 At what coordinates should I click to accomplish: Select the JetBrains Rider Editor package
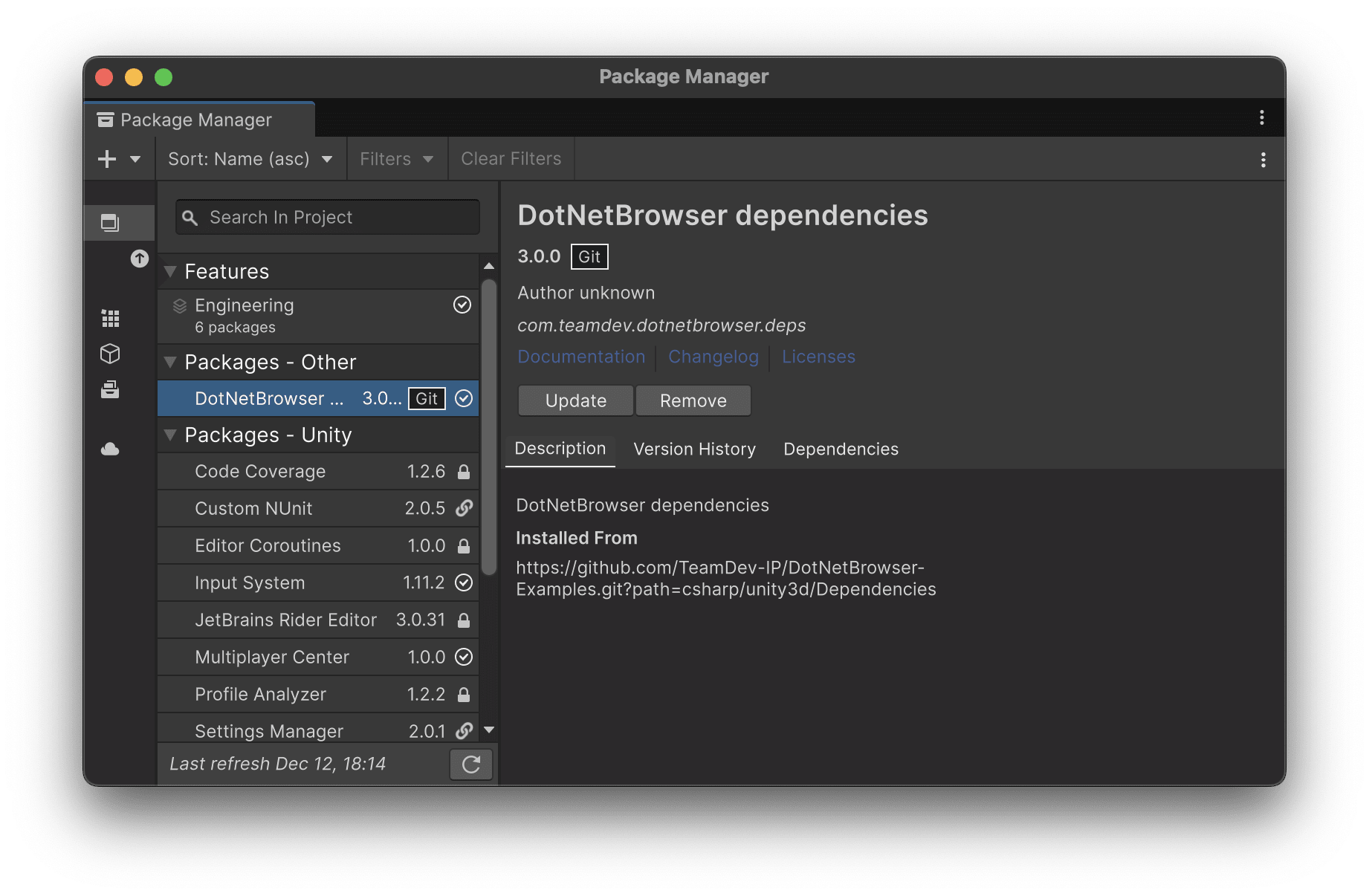318,620
